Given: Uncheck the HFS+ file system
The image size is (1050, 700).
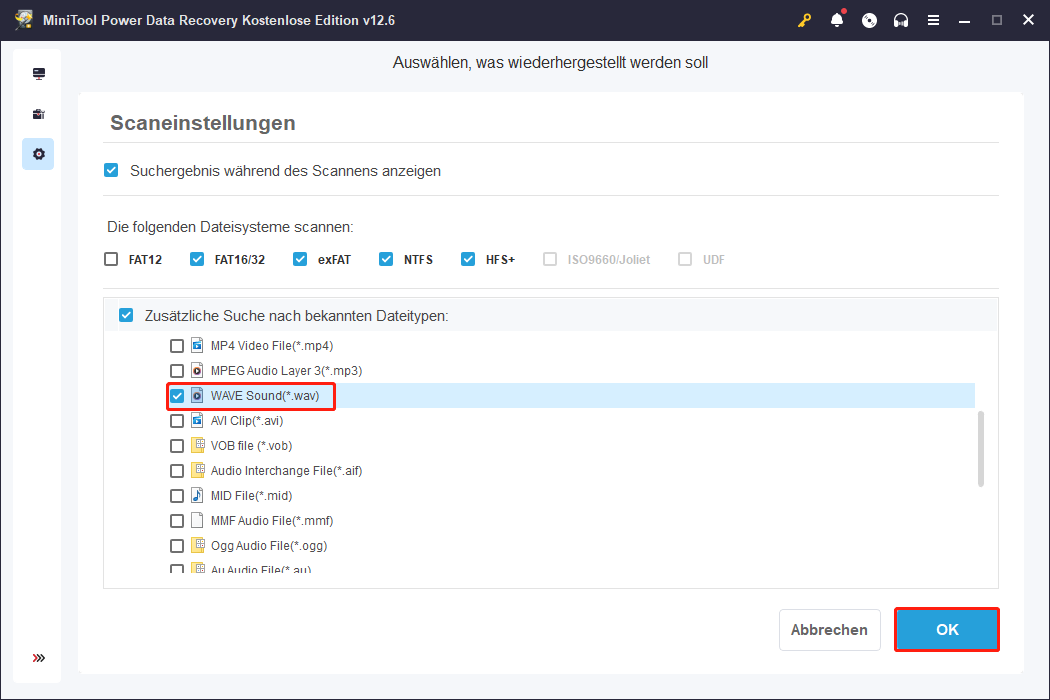Looking at the screenshot, I should coord(468,259).
